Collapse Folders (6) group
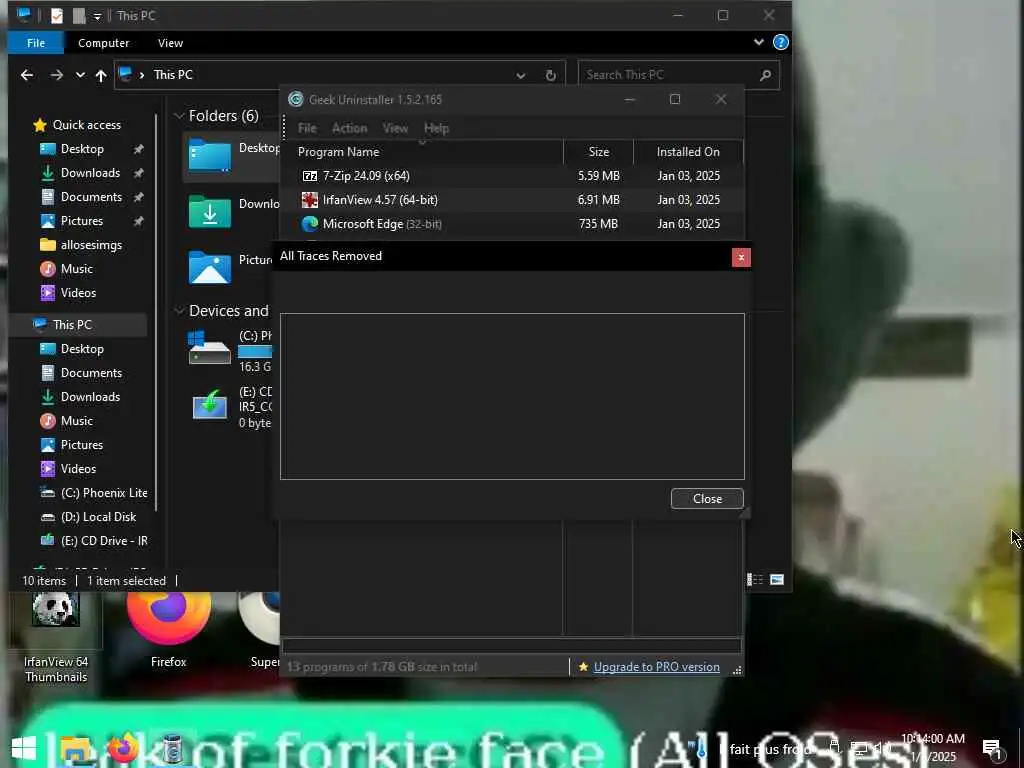The height and width of the screenshot is (768, 1024). (x=179, y=116)
